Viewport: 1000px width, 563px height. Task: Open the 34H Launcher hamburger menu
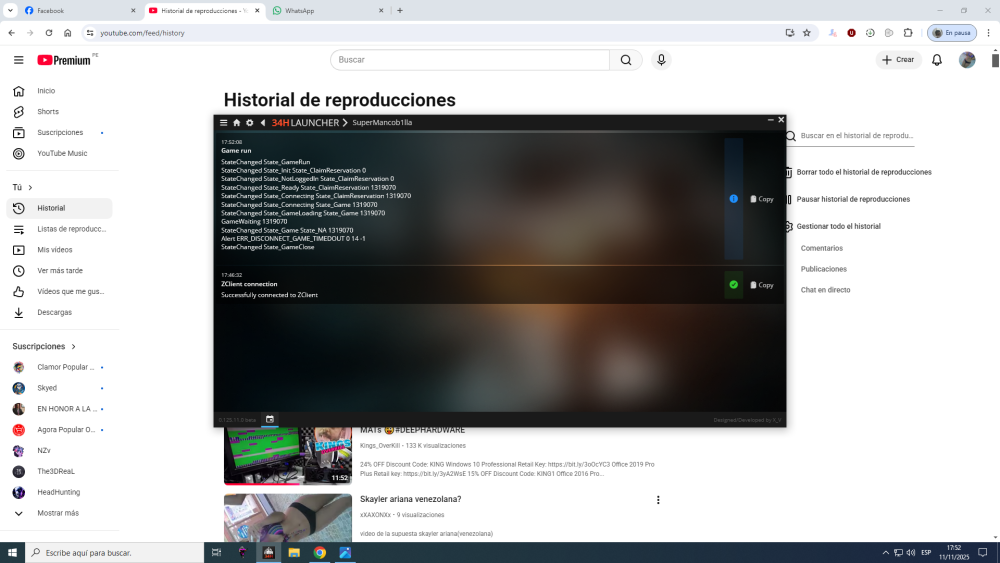click(223, 122)
